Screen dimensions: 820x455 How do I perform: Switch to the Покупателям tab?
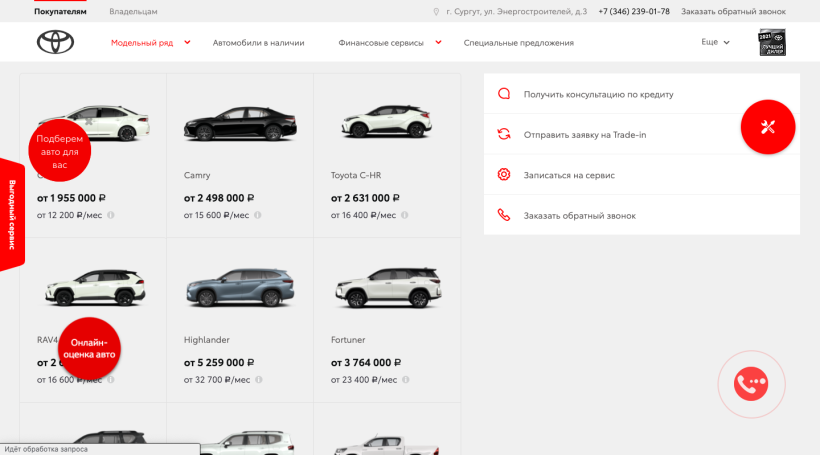60,12
